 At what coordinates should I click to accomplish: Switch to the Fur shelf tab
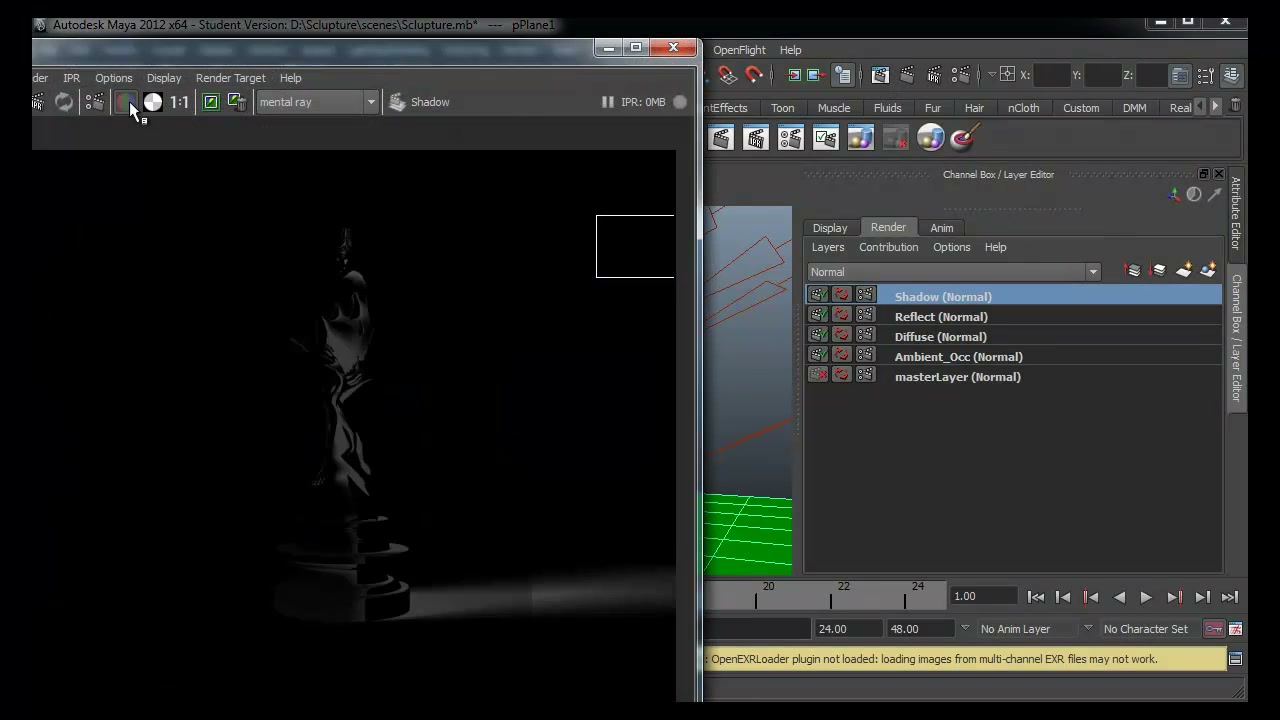click(933, 108)
